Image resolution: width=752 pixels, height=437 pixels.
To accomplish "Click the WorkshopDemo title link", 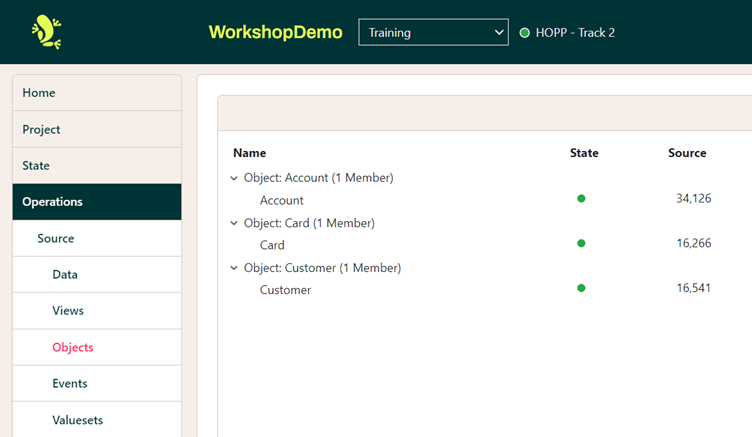I will coord(275,32).
